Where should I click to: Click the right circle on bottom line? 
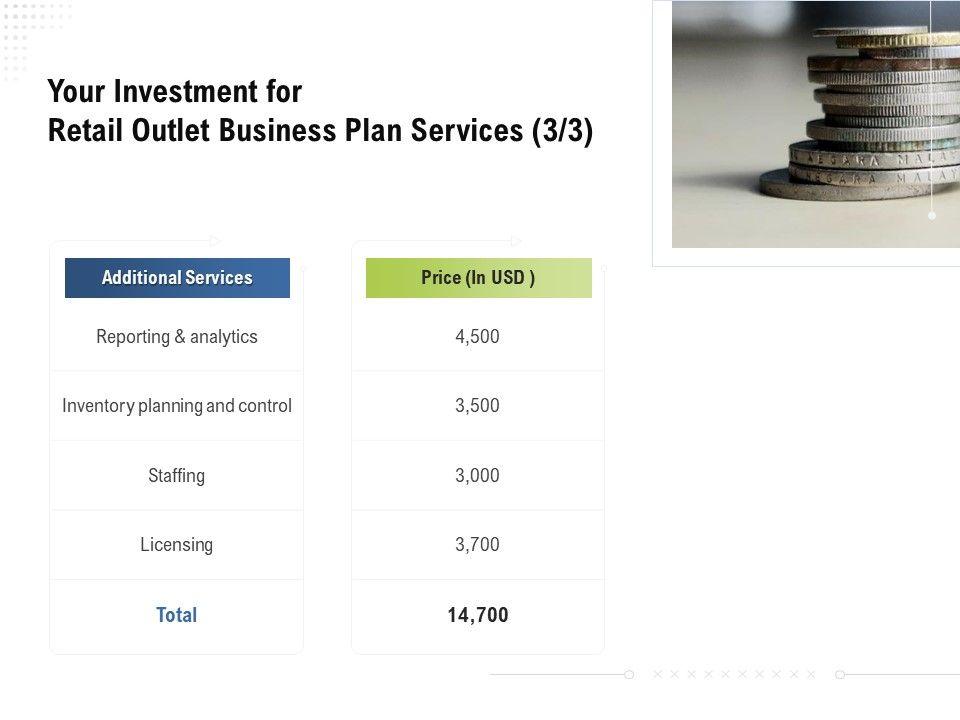[x=840, y=675]
